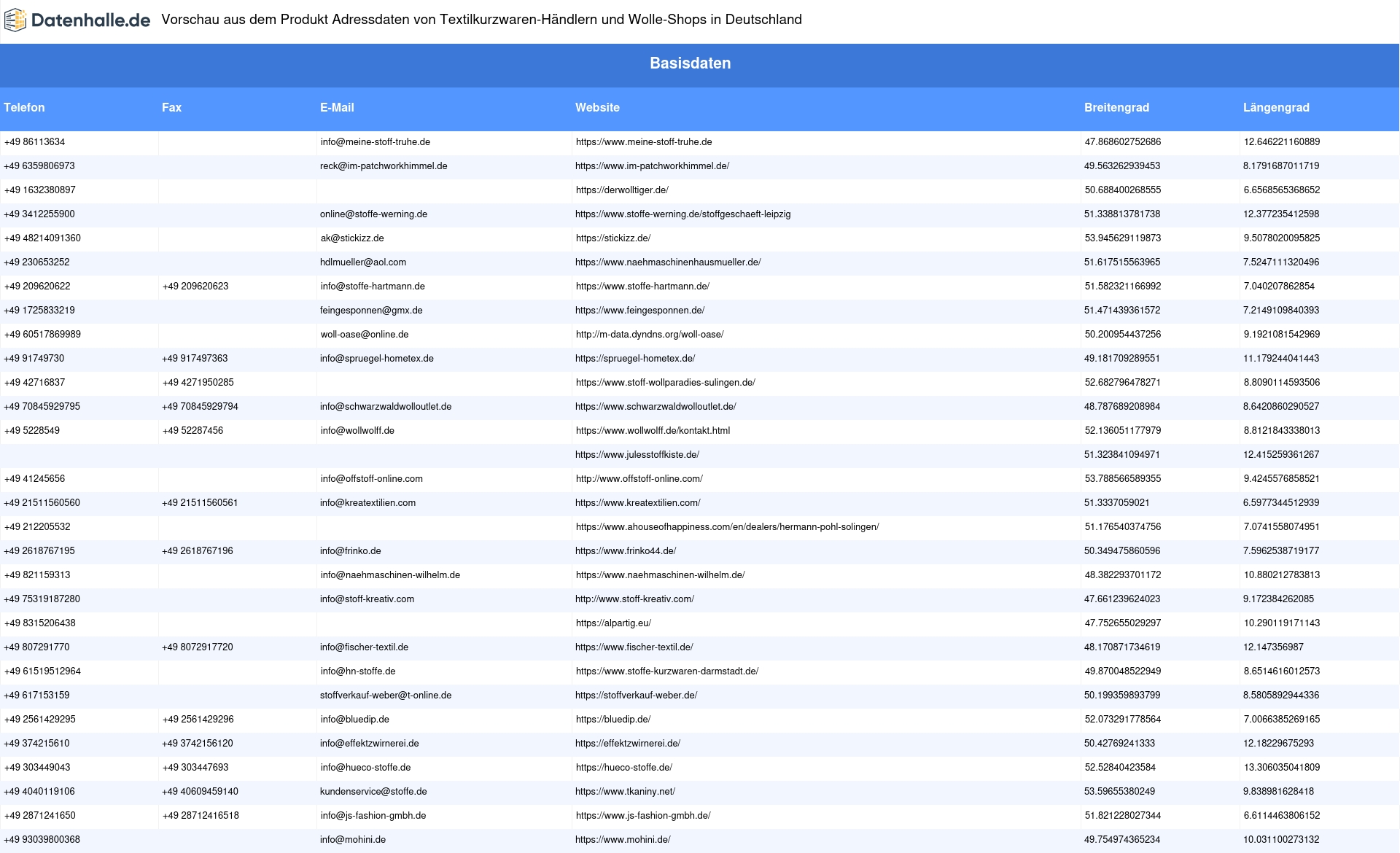This screenshot has height=853, width=1400.
Task: Click the Datenhalle.de logo icon
Action: click(15, 20)
